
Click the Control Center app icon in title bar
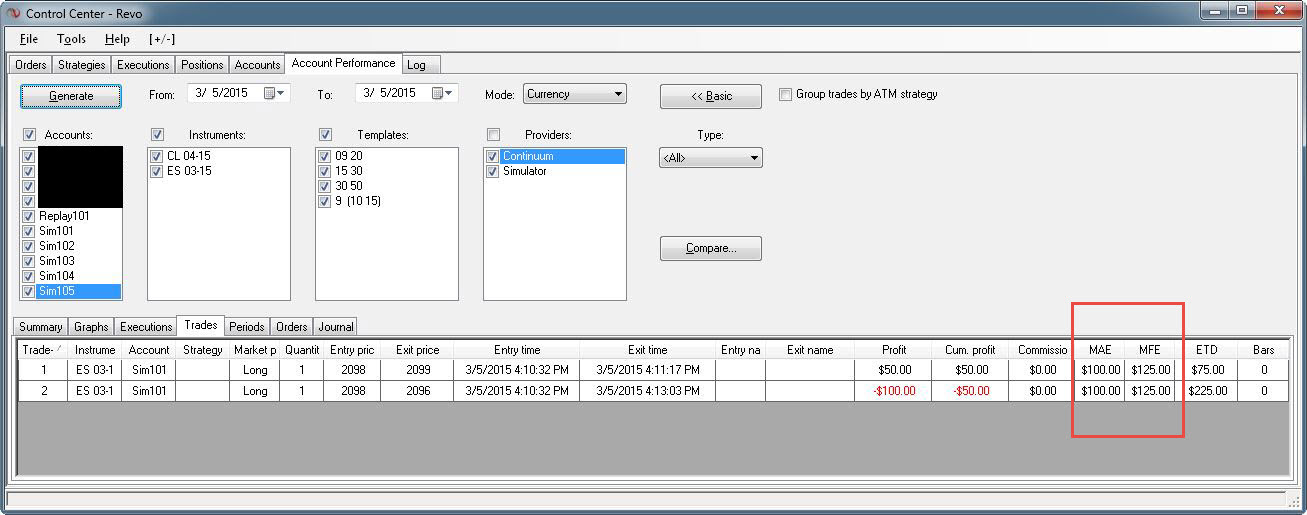coord(14,12)
